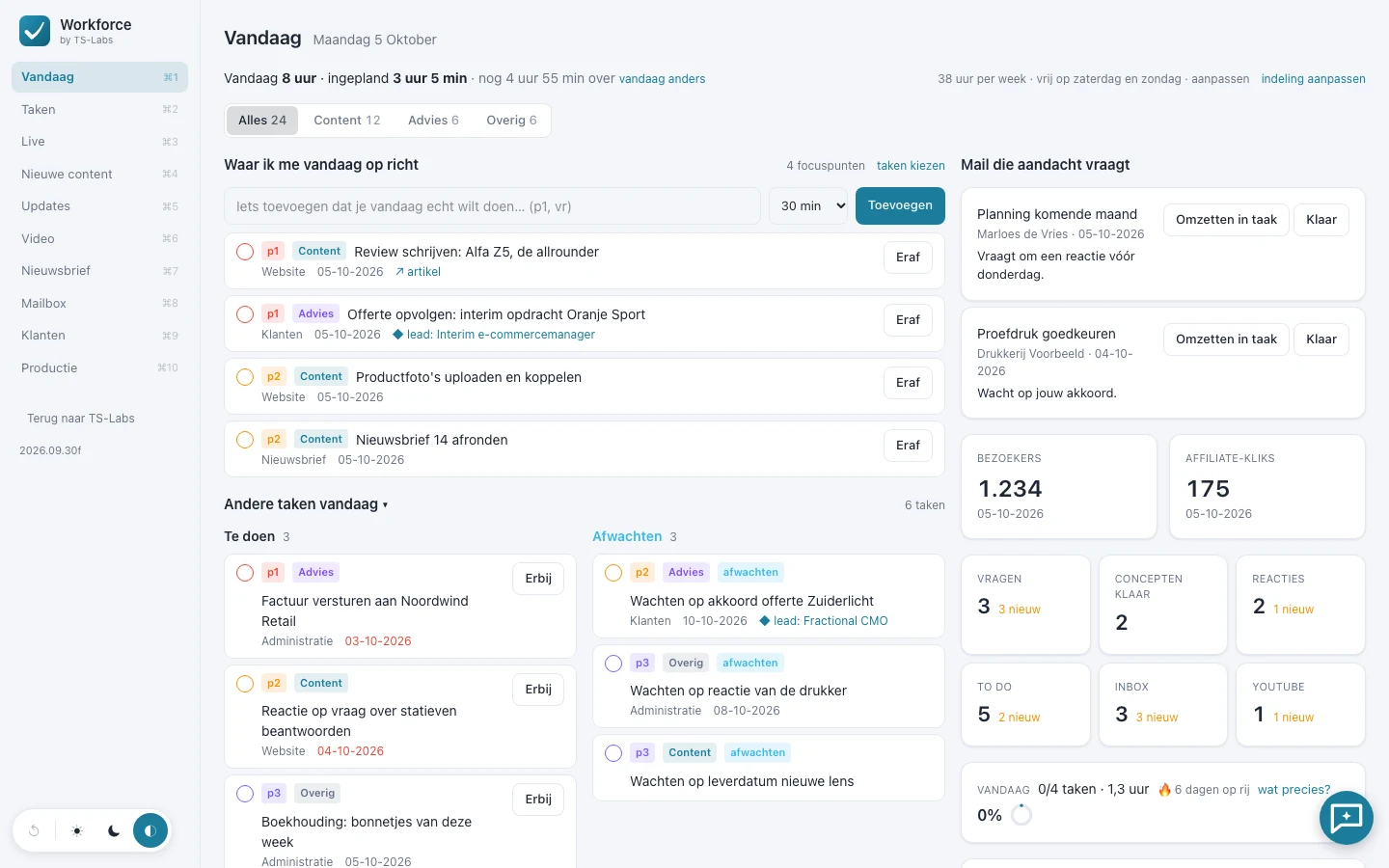Image resolution: width=1389 pixels, height=868 pixels.
Task: Switch to light theme sun icon
Action: (x=77, y=830)
